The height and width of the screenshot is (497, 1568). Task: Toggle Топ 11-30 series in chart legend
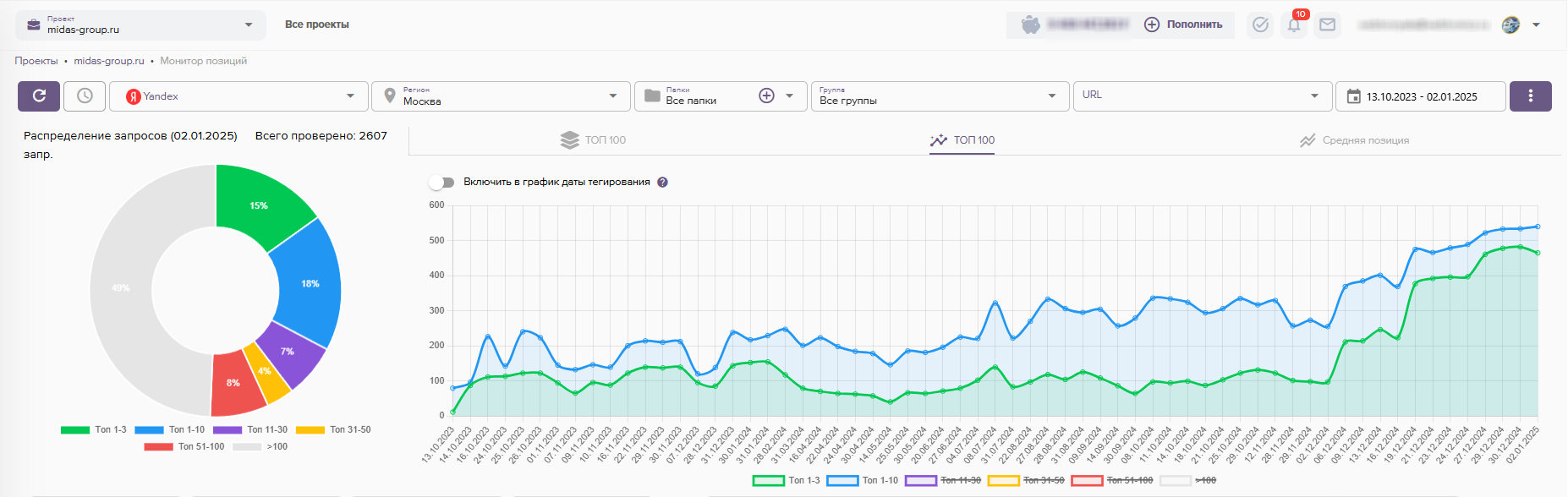(x=943, y=480)
